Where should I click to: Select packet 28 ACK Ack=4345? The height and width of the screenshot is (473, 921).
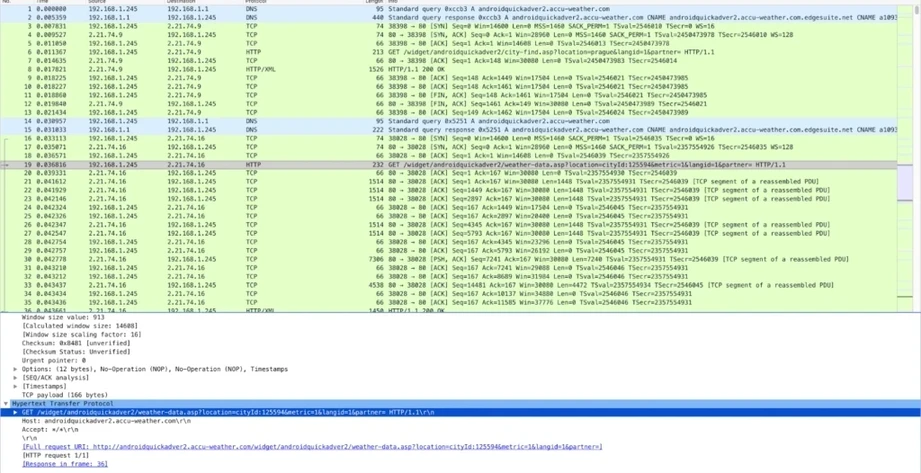tap(449, 242)
